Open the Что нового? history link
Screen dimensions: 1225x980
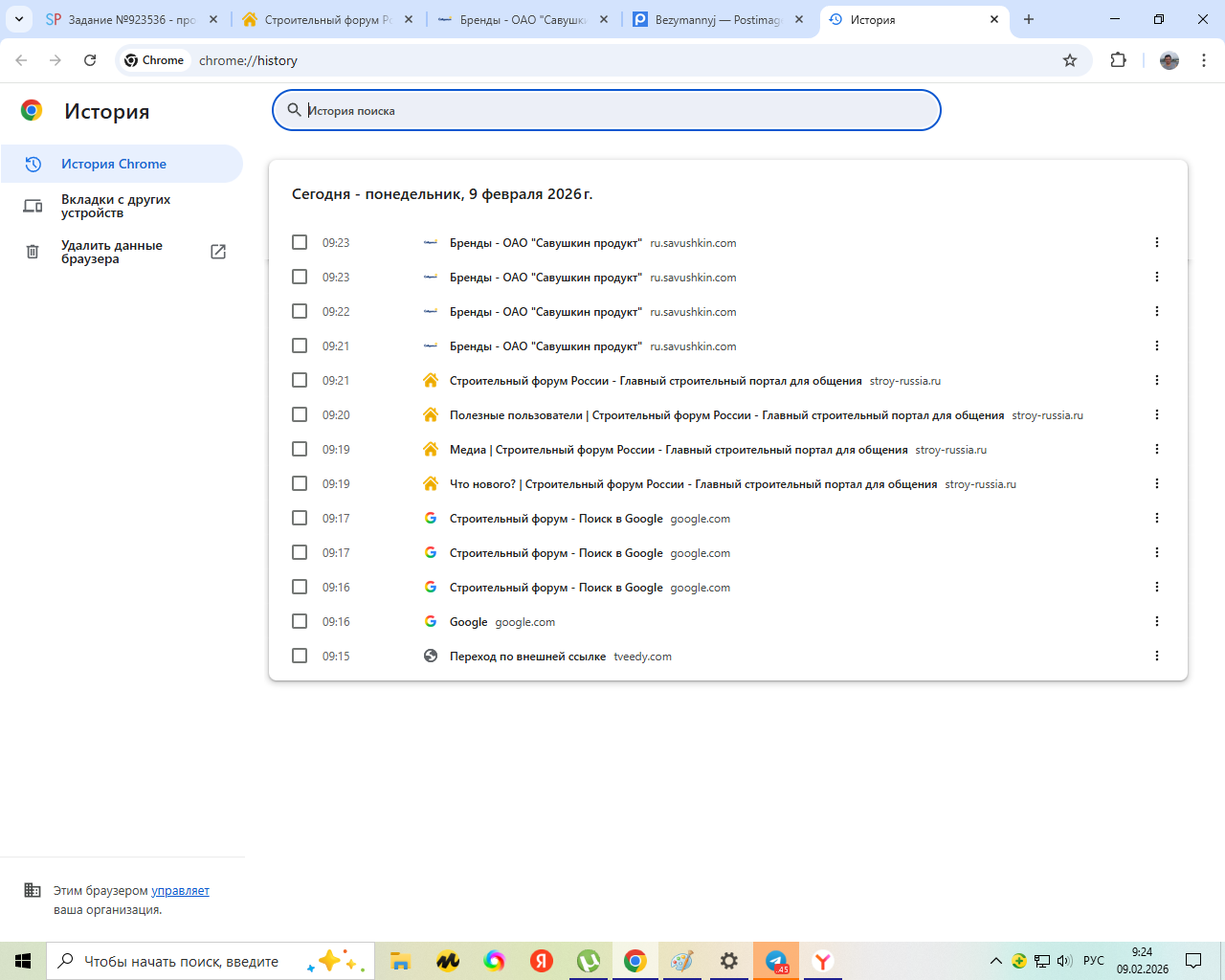pyautogui.click(x=693, y=484)
